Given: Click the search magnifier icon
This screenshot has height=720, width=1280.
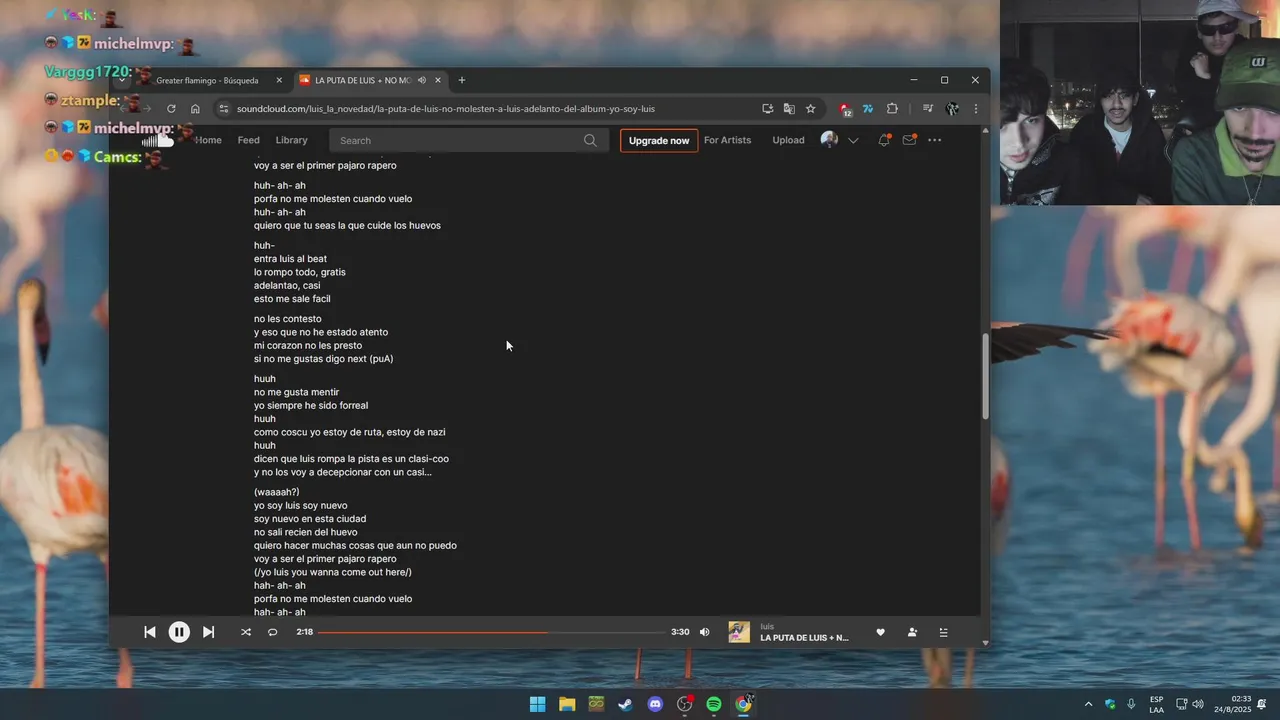Looking at the screenshot, I should coord(590,140).
